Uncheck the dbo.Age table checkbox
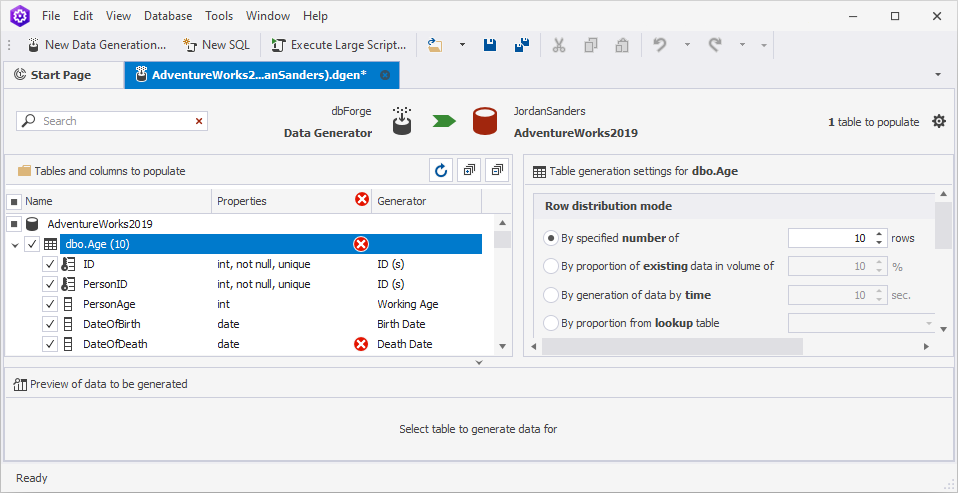The image size is (958, 493). click(x=32, y=244)
